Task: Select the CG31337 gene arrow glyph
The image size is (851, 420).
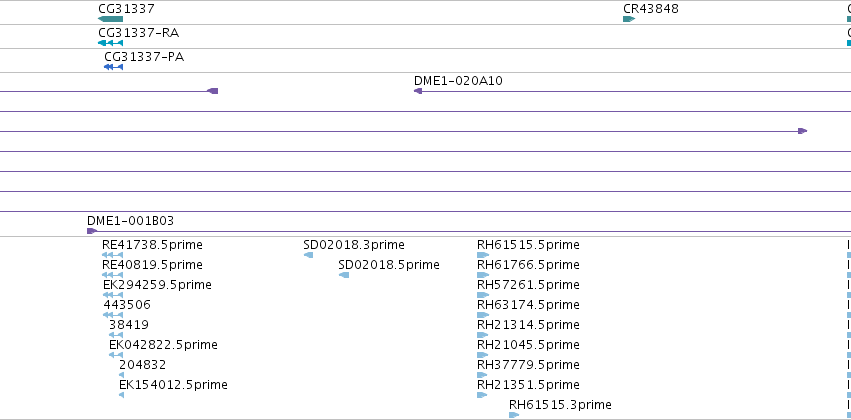Action: 111,19
